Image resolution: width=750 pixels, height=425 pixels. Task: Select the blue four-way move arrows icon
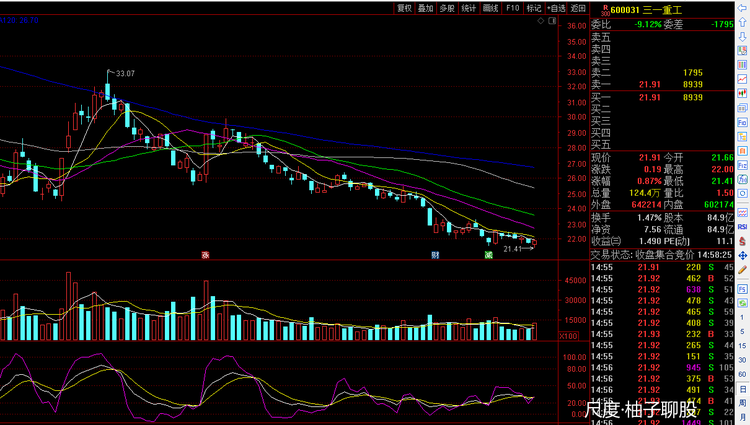tap(742, 255)
